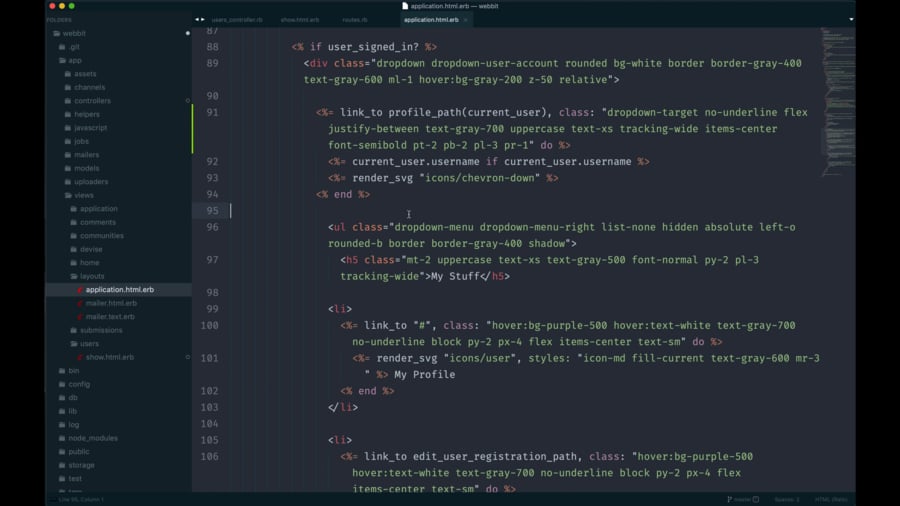The image size is (900, 506).
Task: Switch to the routes.rb tab
Action: (355, 20)
